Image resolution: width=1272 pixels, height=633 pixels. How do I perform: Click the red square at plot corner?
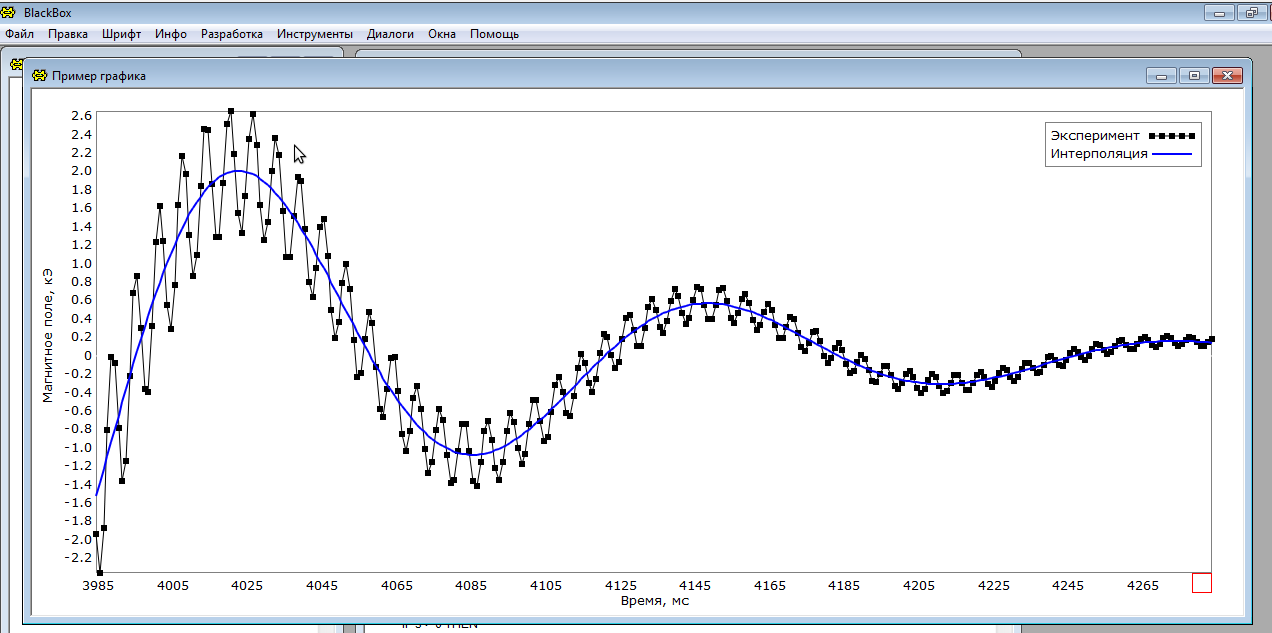1201,583
